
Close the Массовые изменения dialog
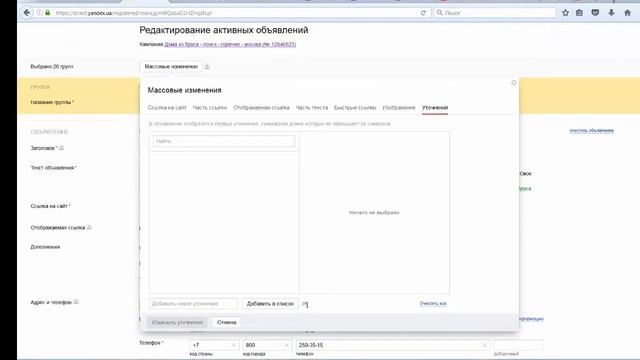513,83
